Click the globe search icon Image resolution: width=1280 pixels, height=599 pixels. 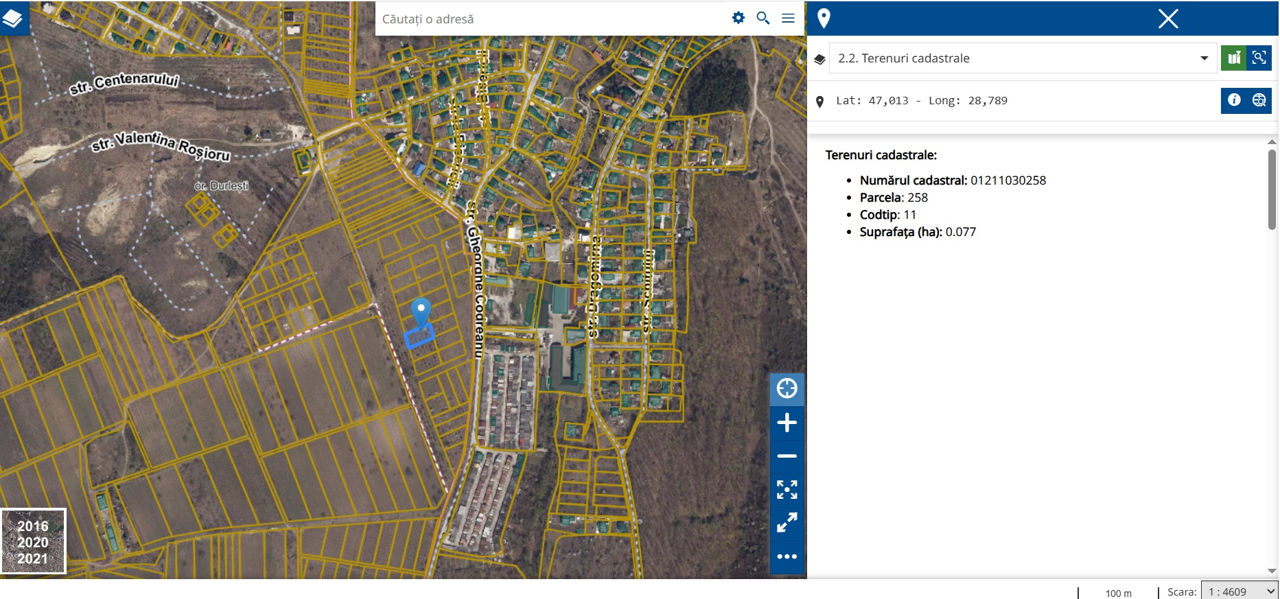click(1259, 100)
